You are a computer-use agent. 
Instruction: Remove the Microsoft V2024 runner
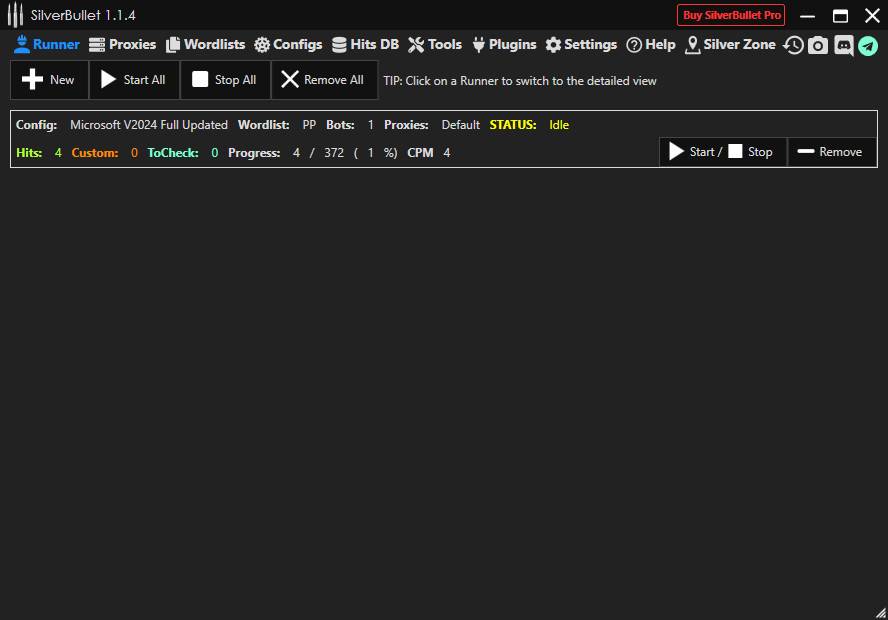831,152
